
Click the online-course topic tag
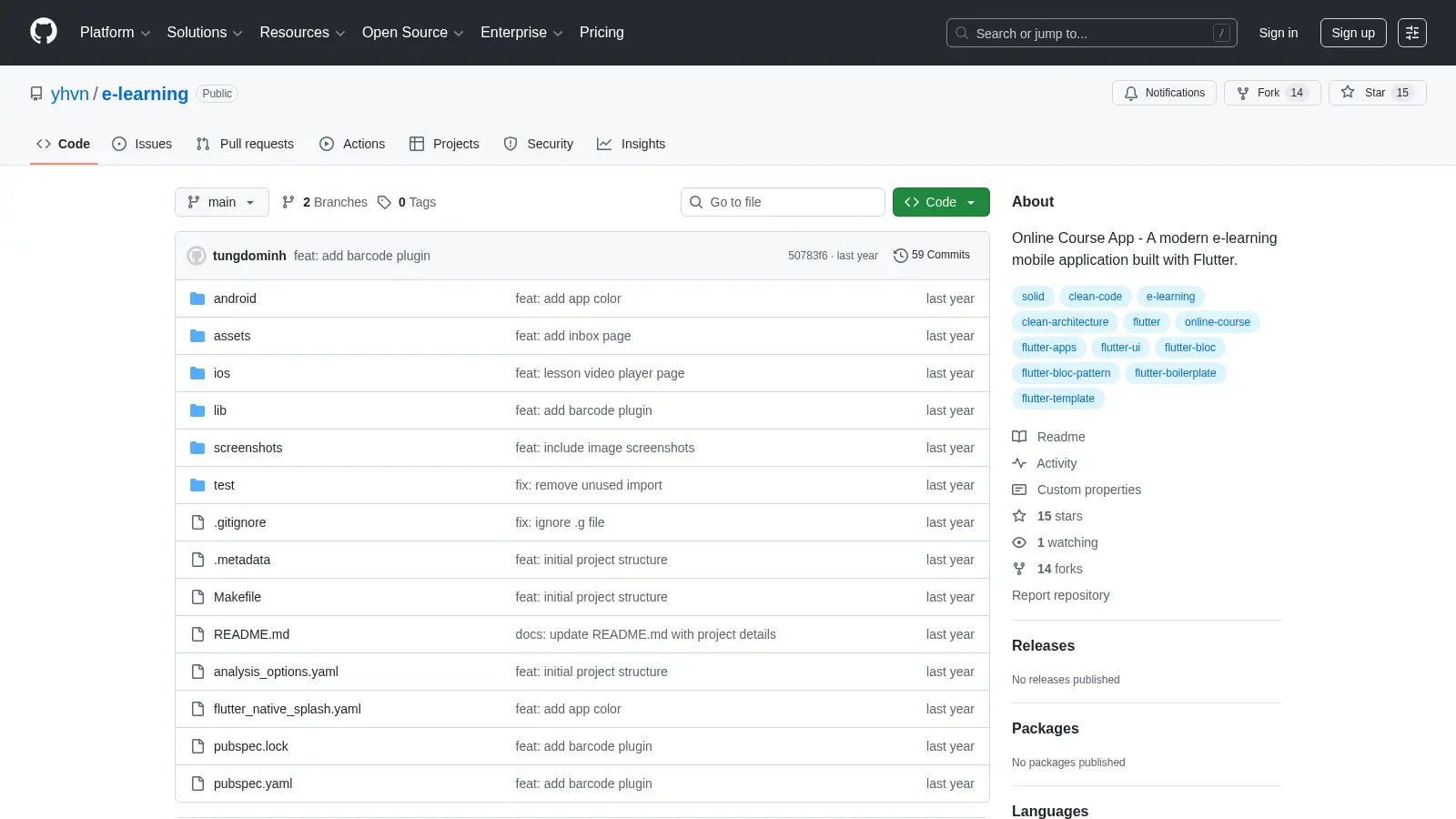(x=1218, y=322)
